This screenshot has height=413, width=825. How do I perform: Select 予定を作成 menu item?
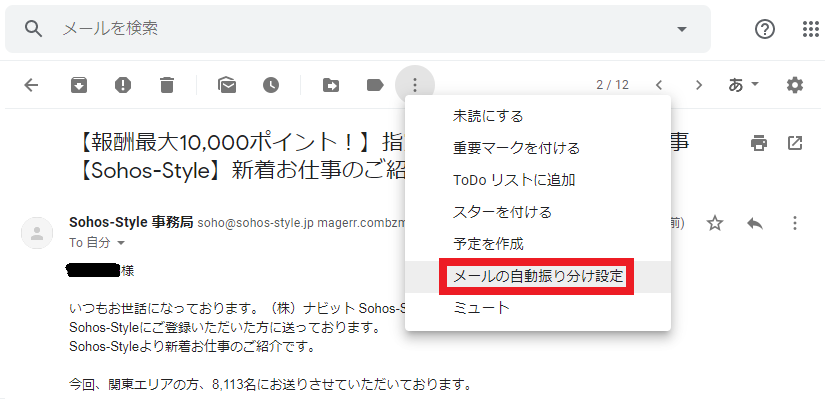[x=538, y=244]
